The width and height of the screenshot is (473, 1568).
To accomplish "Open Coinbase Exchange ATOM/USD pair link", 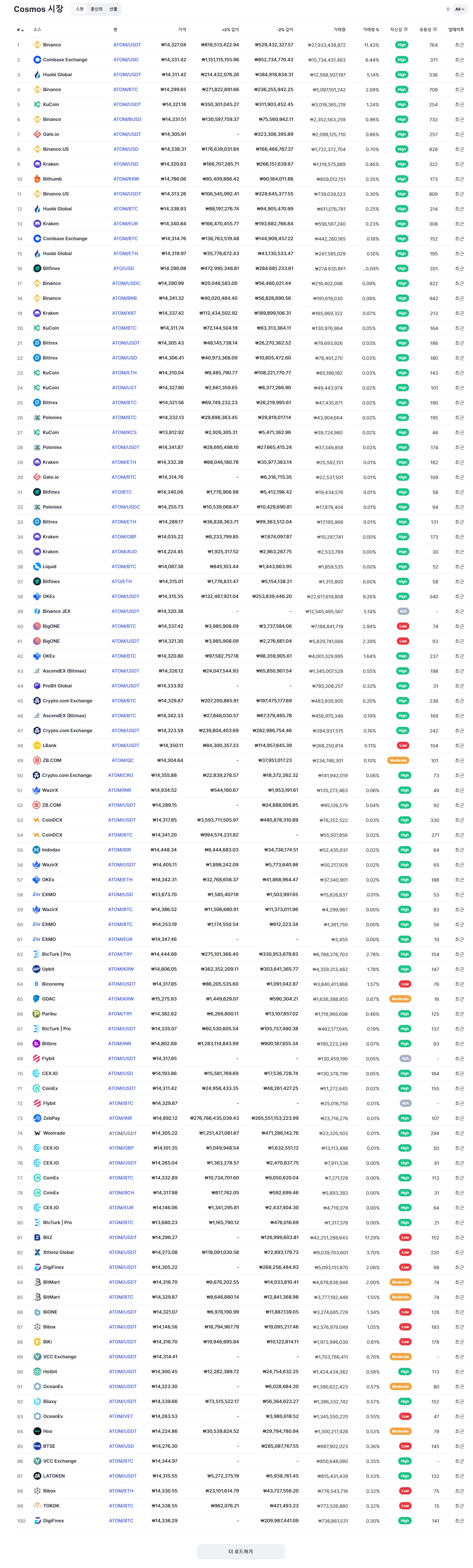I will [x=126, y=60].
